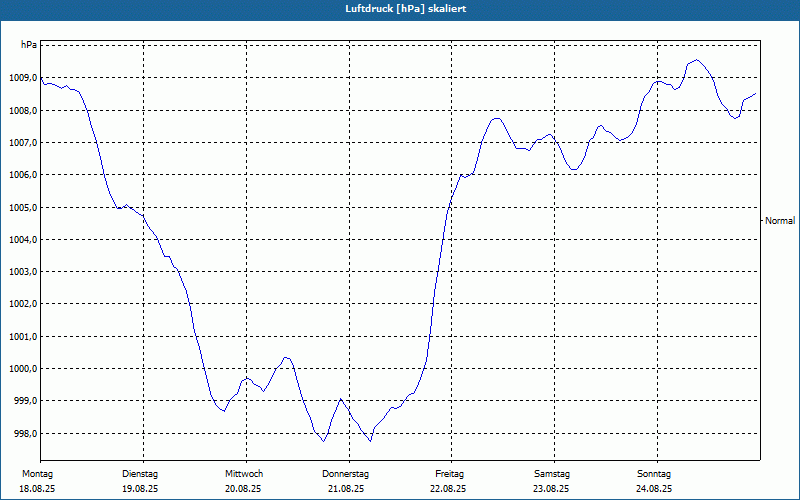The image size is (800, 500).
Task: Click the Luftdruck [hPa] skaliert title bar
Action: tap(400, 9)
